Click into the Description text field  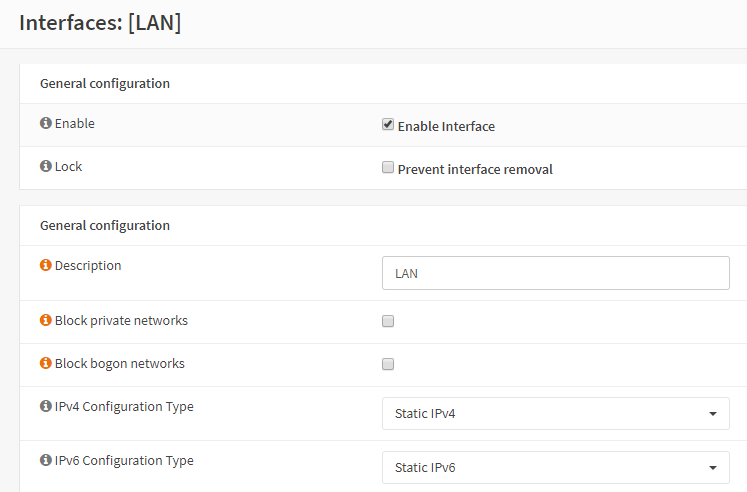[x=555, y=273]
